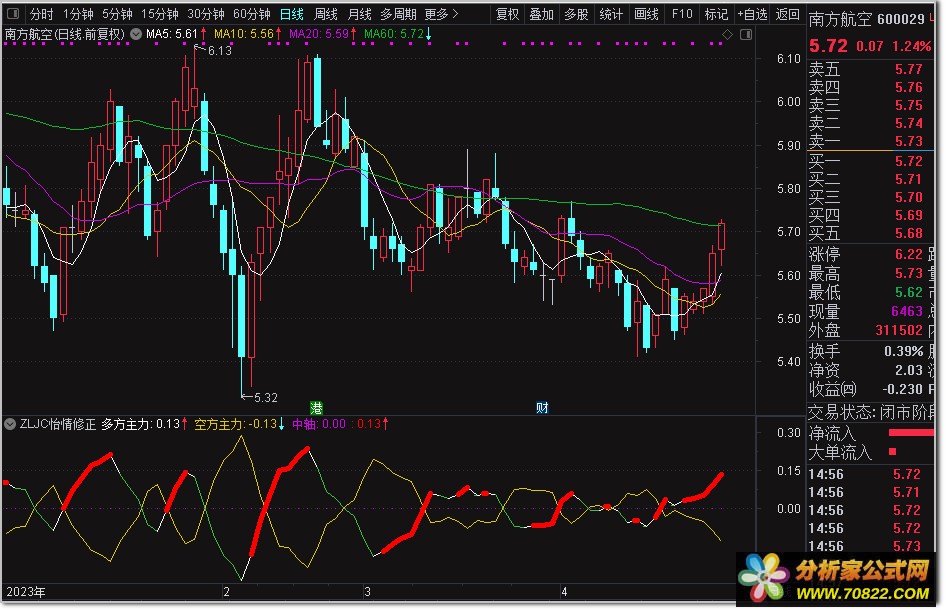Click the 多方主力: 0.13 value
This screenshot has width=946, height=610.
point(144,424)
